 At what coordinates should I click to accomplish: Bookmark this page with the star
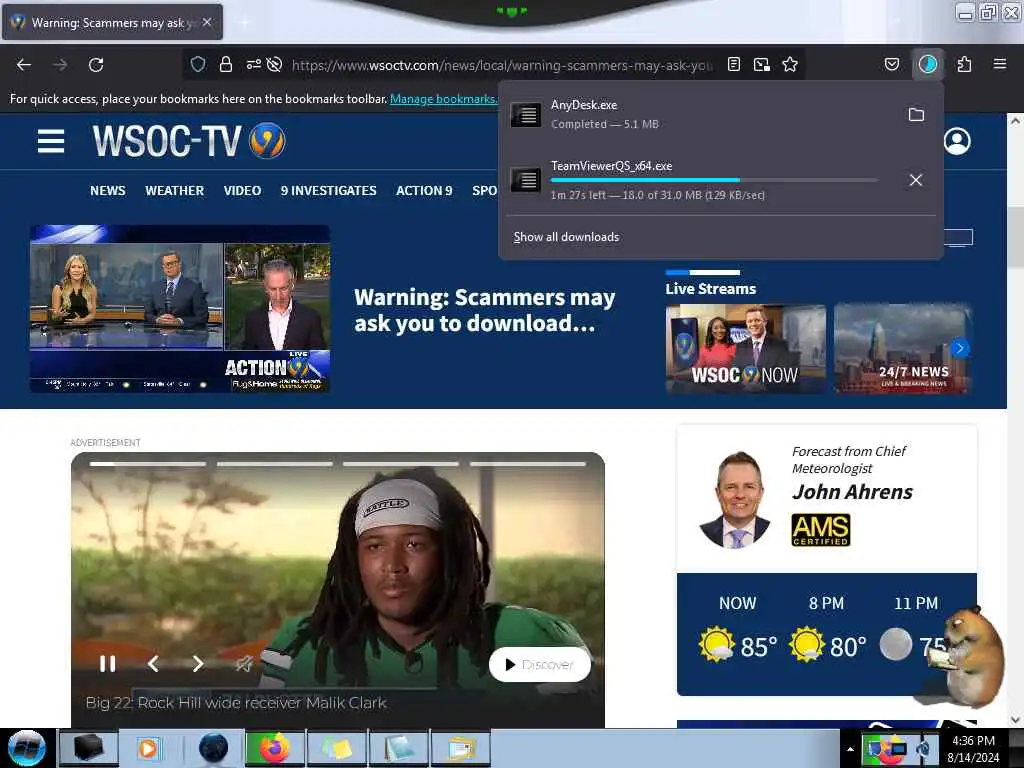pyautogui.click(x=790, y=64)
